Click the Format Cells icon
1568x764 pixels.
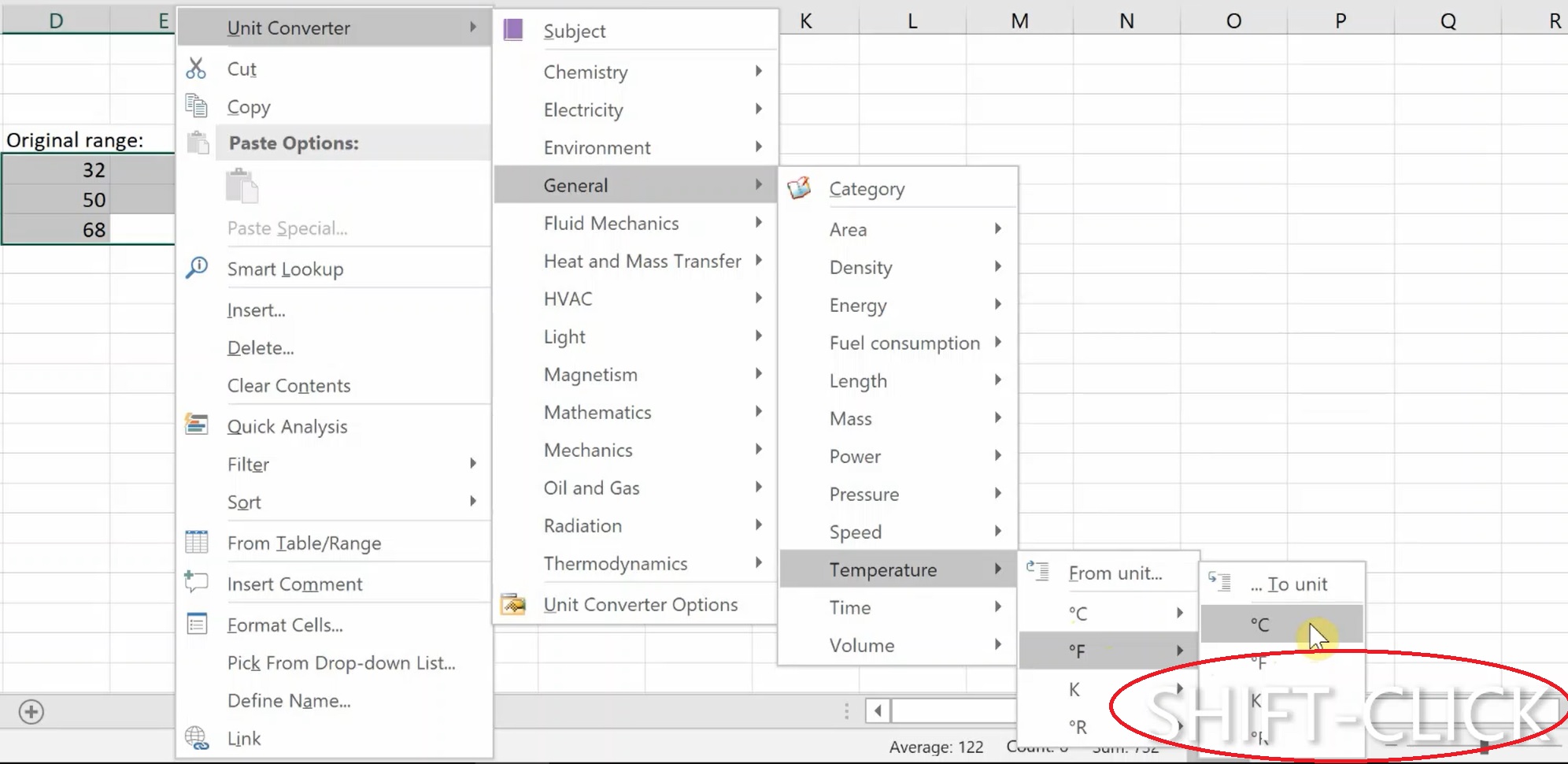196,625
